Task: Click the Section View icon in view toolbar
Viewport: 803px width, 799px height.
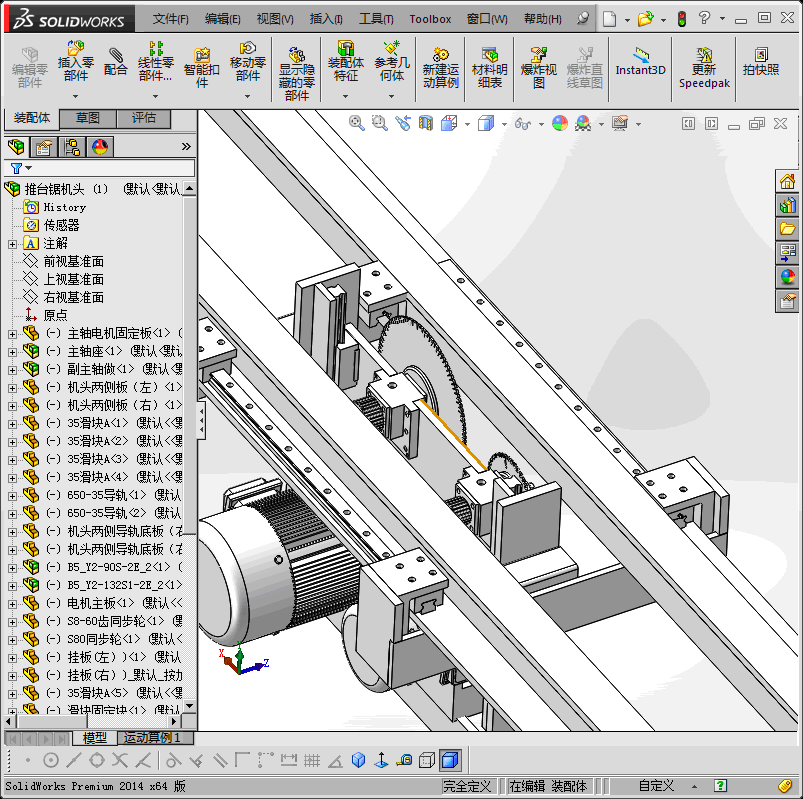Action: [x=426, y=123]
